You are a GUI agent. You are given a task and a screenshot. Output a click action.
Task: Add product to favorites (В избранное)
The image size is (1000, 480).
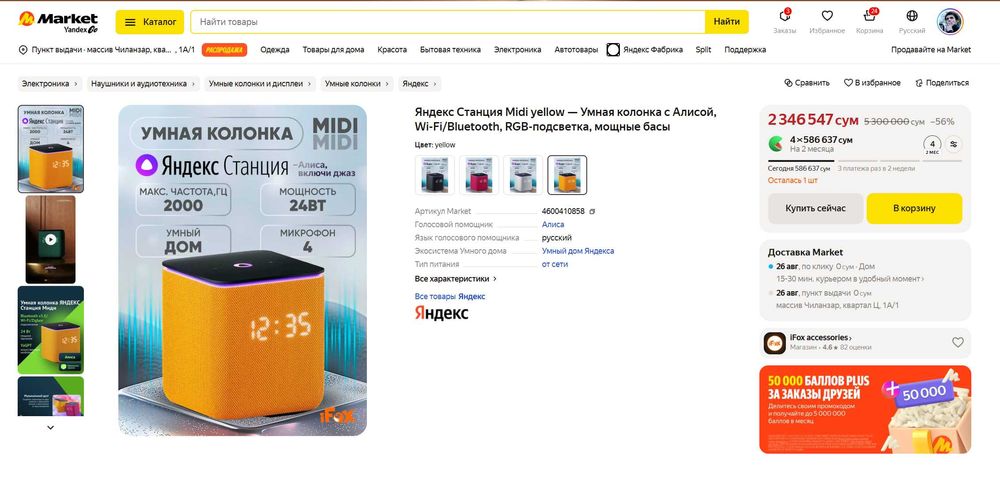(x=872, y=83)
